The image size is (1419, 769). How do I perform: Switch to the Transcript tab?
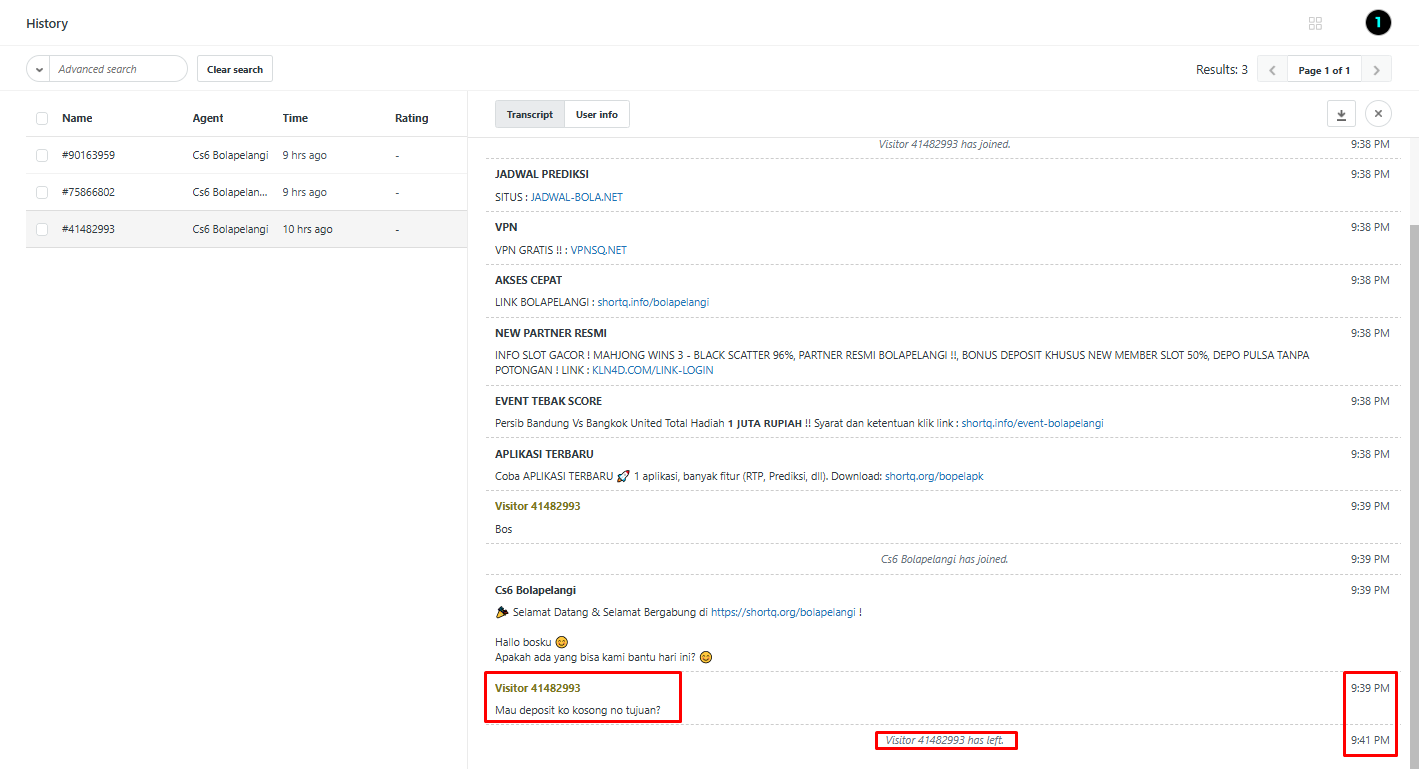530,114
